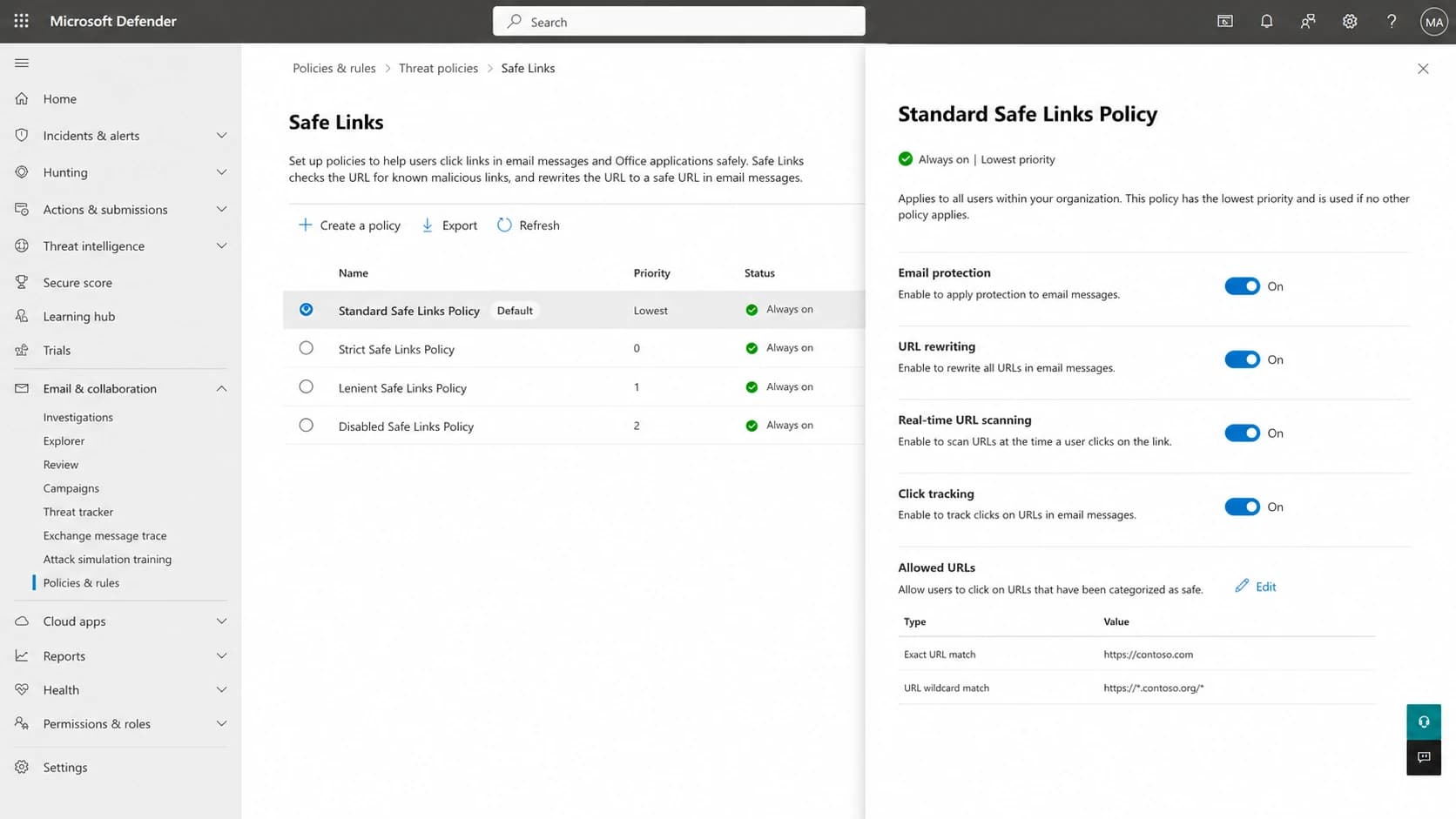Viewport: 1456px width, 819px height.
Task: Click the Permissions & roles icon
Action: [x=22, y=723]
